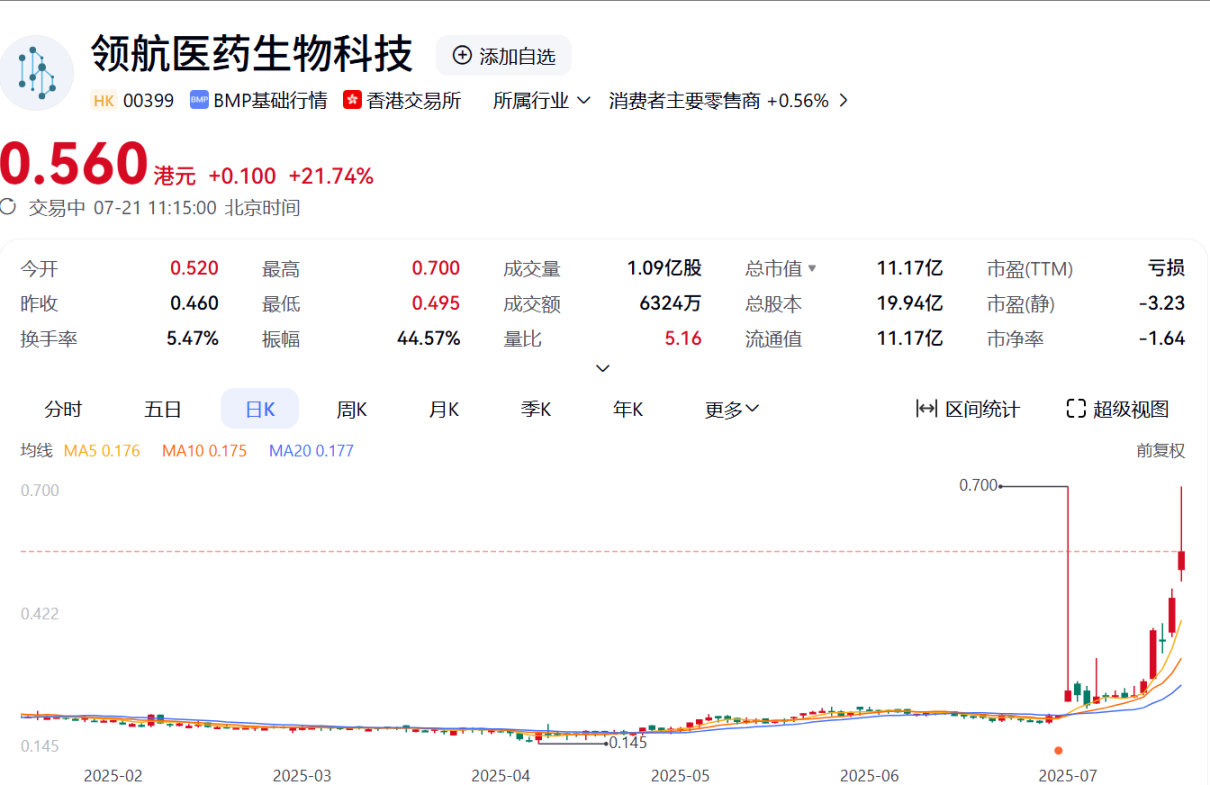1210x785 pixels.
Task: Click the refresh circle beside 交易中
Action: 8,207
